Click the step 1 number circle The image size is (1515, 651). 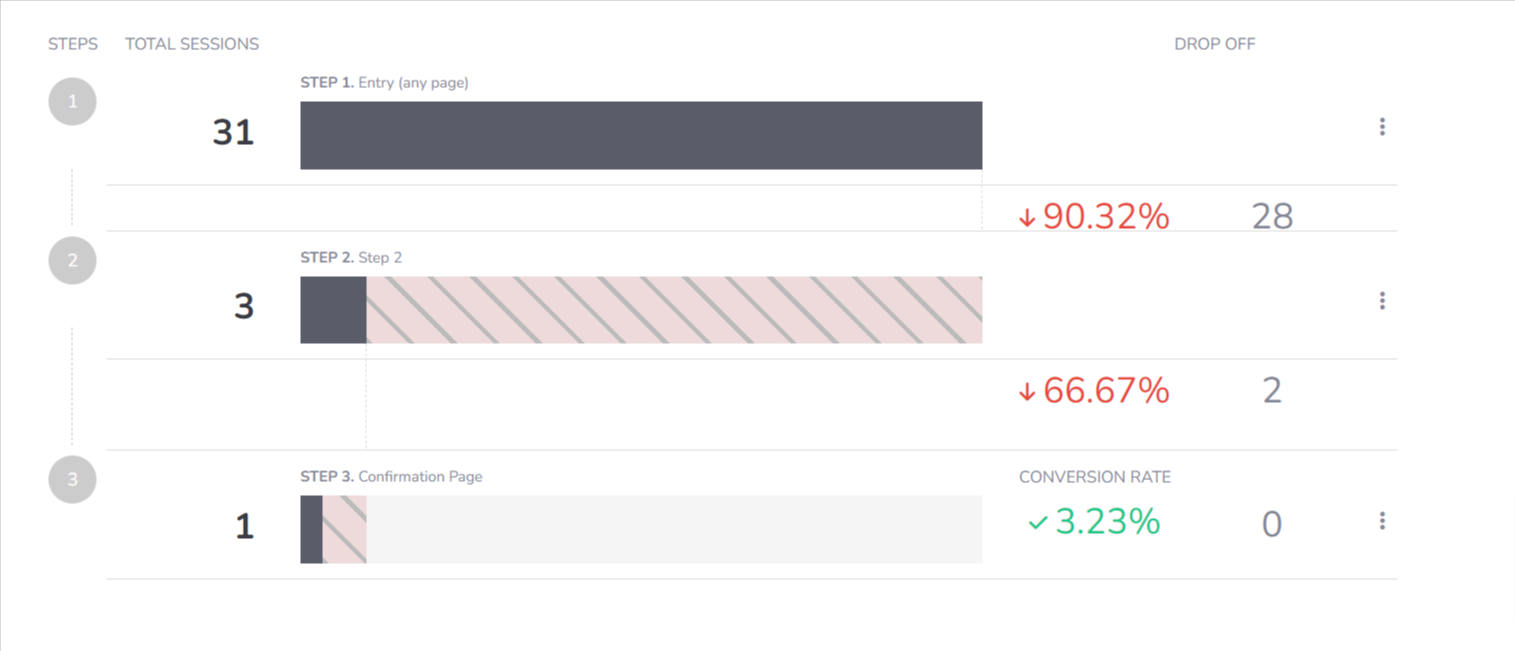tap(72, 101)
